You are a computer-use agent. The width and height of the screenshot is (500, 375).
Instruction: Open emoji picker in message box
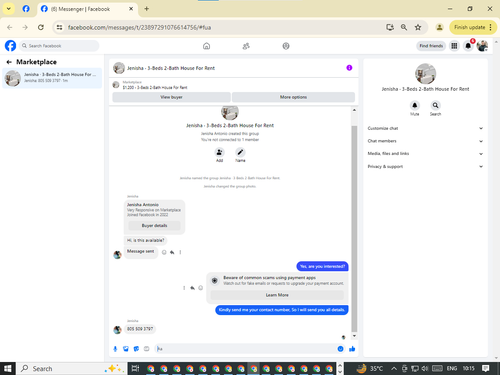(x=340, y=349)
